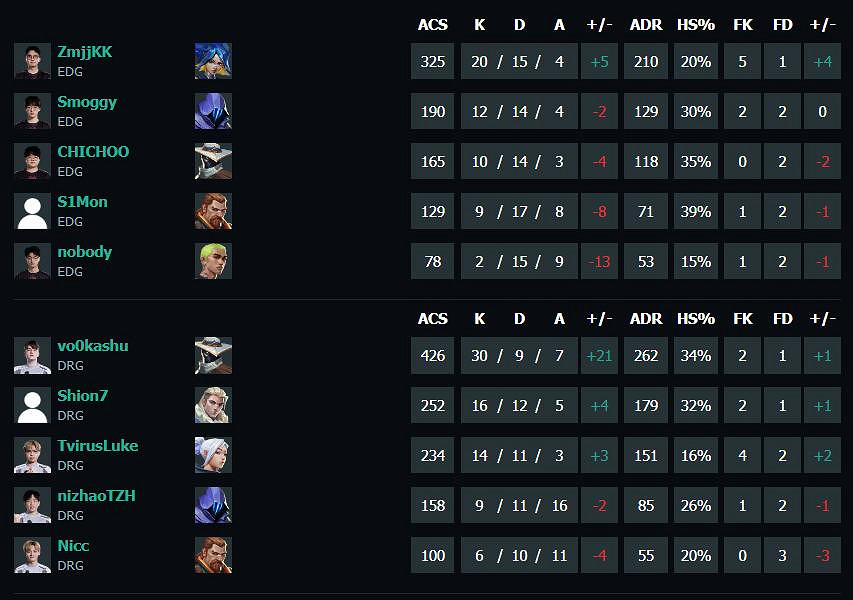Click the Omen agent icon beside Smoggy
The width and height of the screenshot is (853, 600).
213,110
